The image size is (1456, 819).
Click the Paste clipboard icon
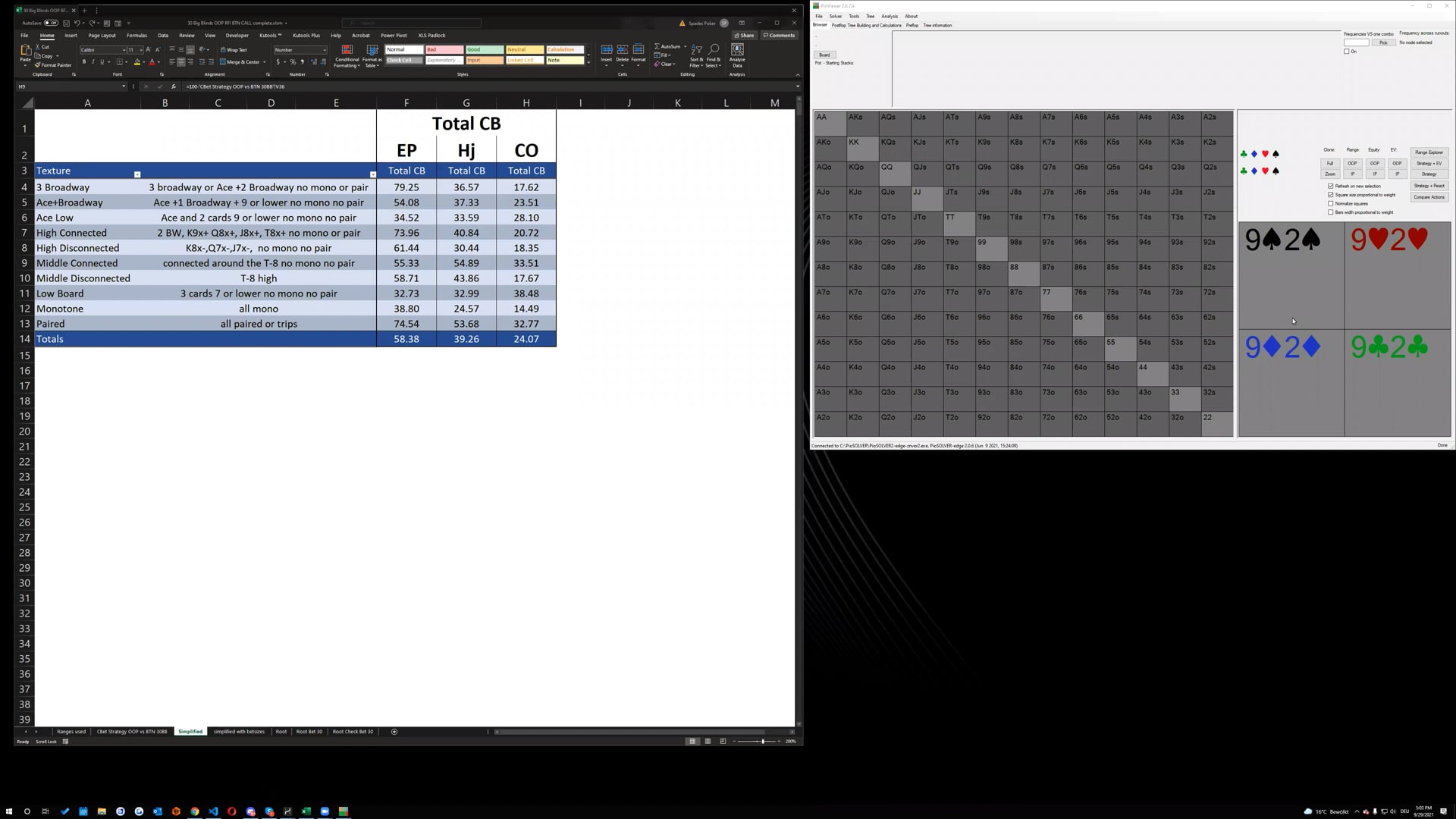click(25, 51)
